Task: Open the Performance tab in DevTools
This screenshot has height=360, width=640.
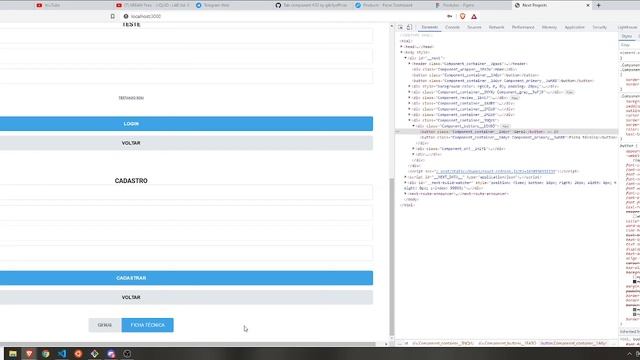Action: click(523, 27)
